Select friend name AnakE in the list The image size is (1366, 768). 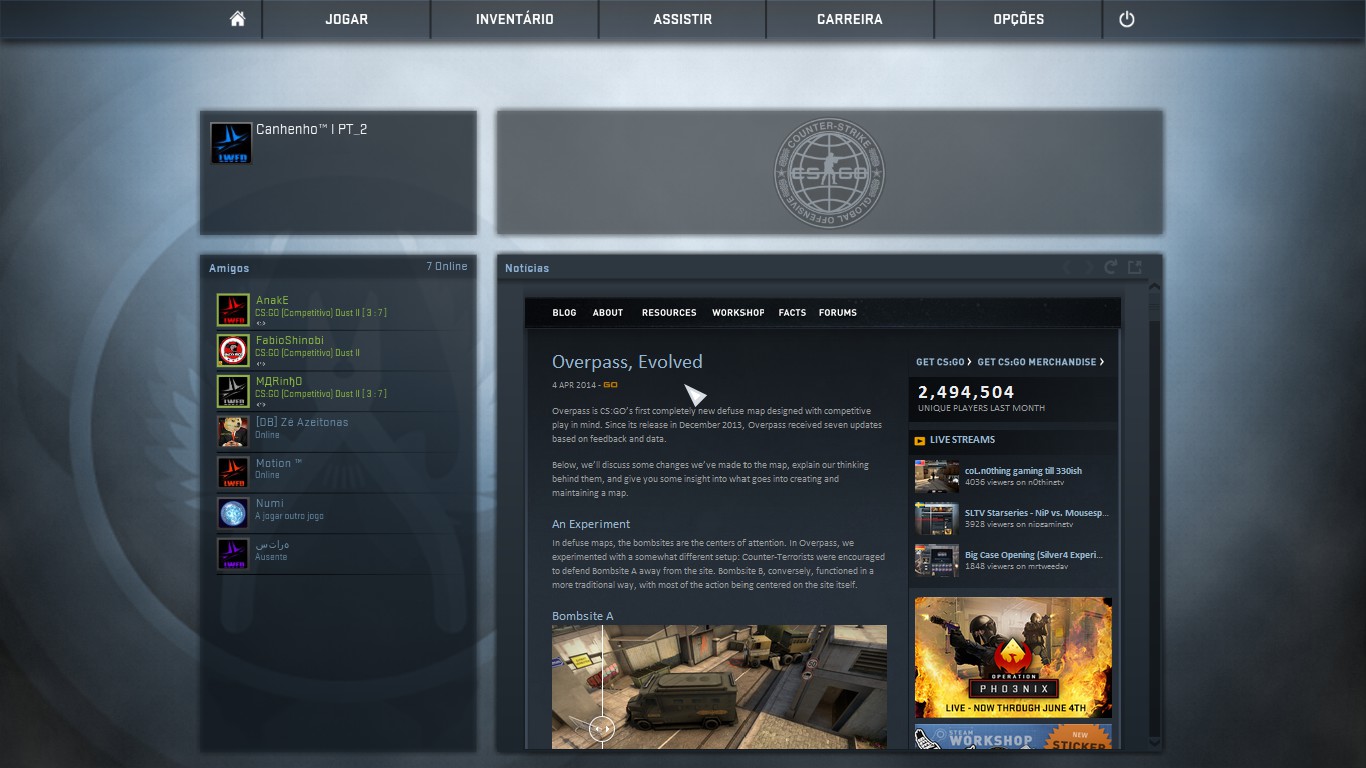click(x=272, y=300)
